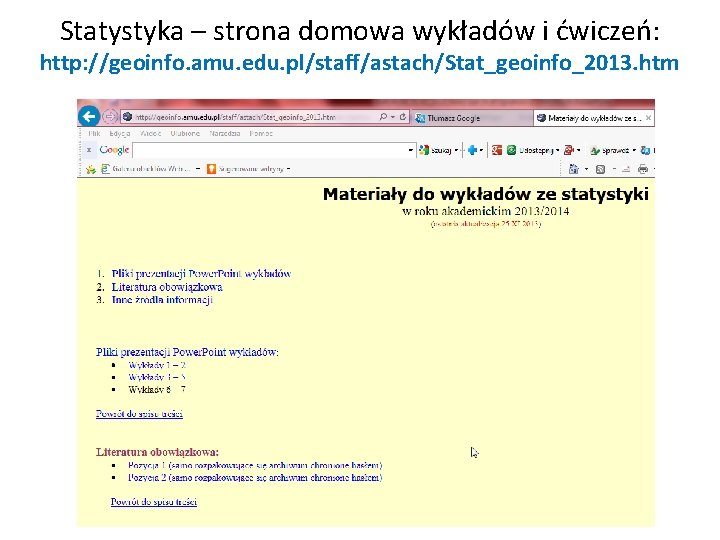Click the blue slide URL Stat_geoinfo_2013.htm
This screenshot has height=540, width=720.
coord(360,62)
